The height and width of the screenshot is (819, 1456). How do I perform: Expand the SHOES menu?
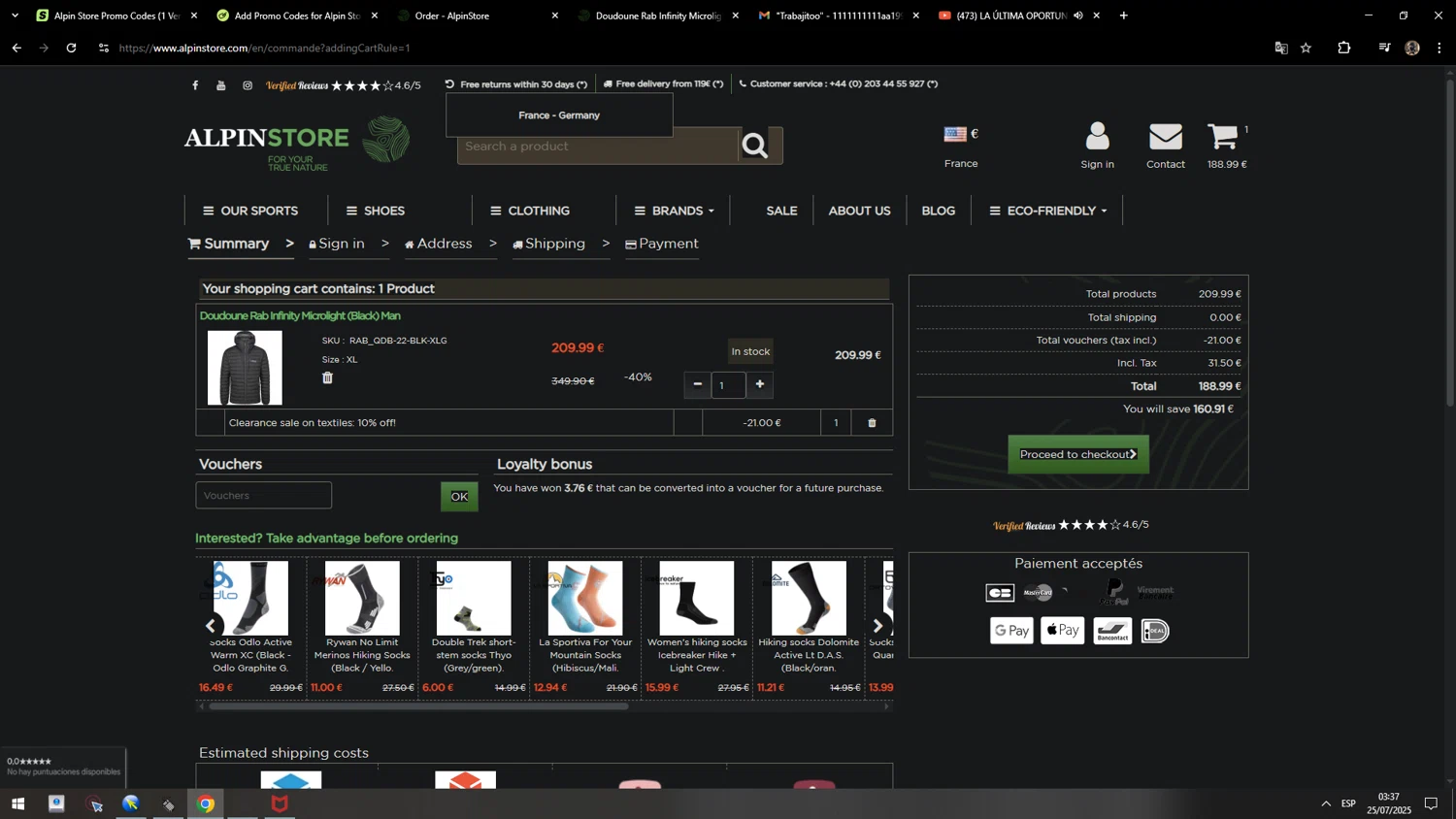(376, 211)
